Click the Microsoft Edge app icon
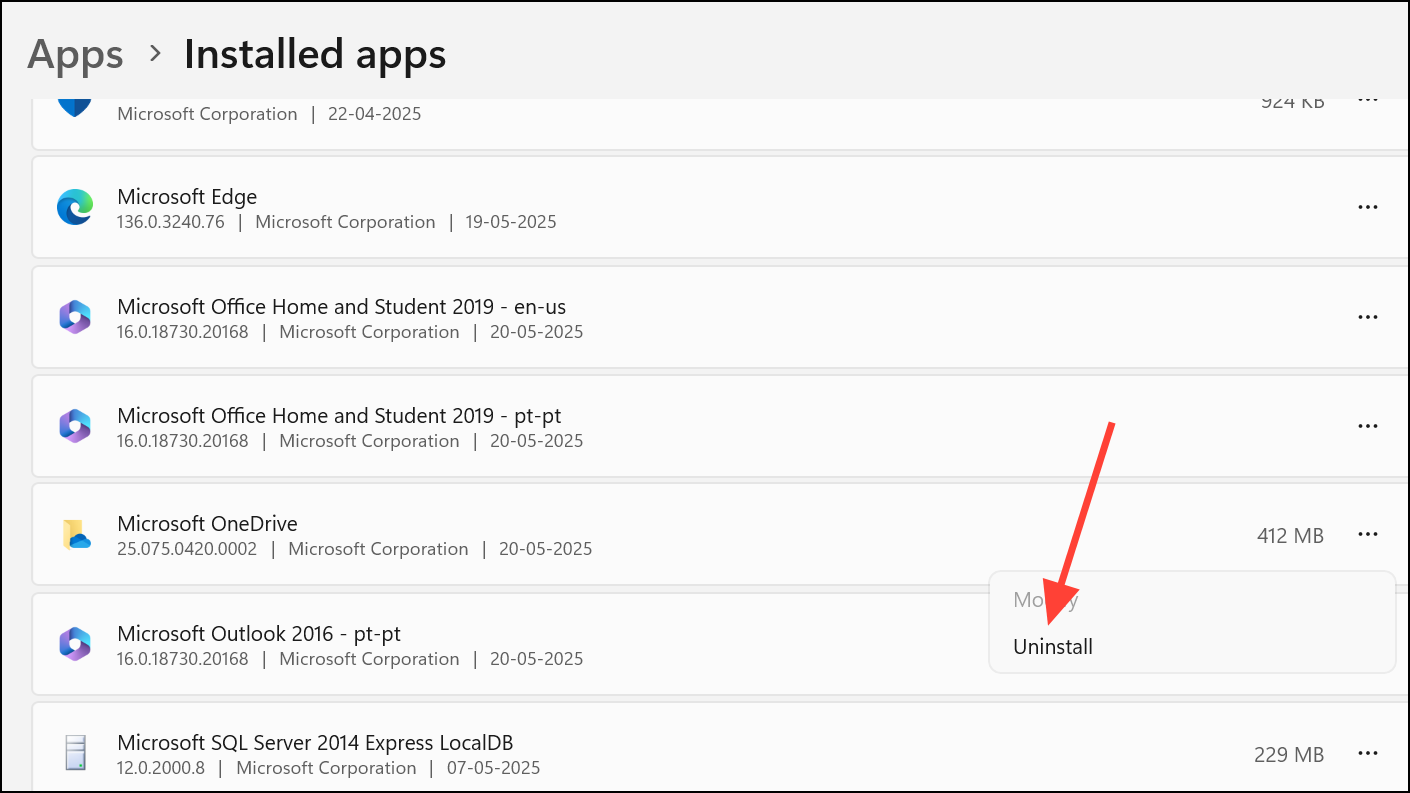The width and height of the screenshot is (1410, 793). [x=75, y=207]
